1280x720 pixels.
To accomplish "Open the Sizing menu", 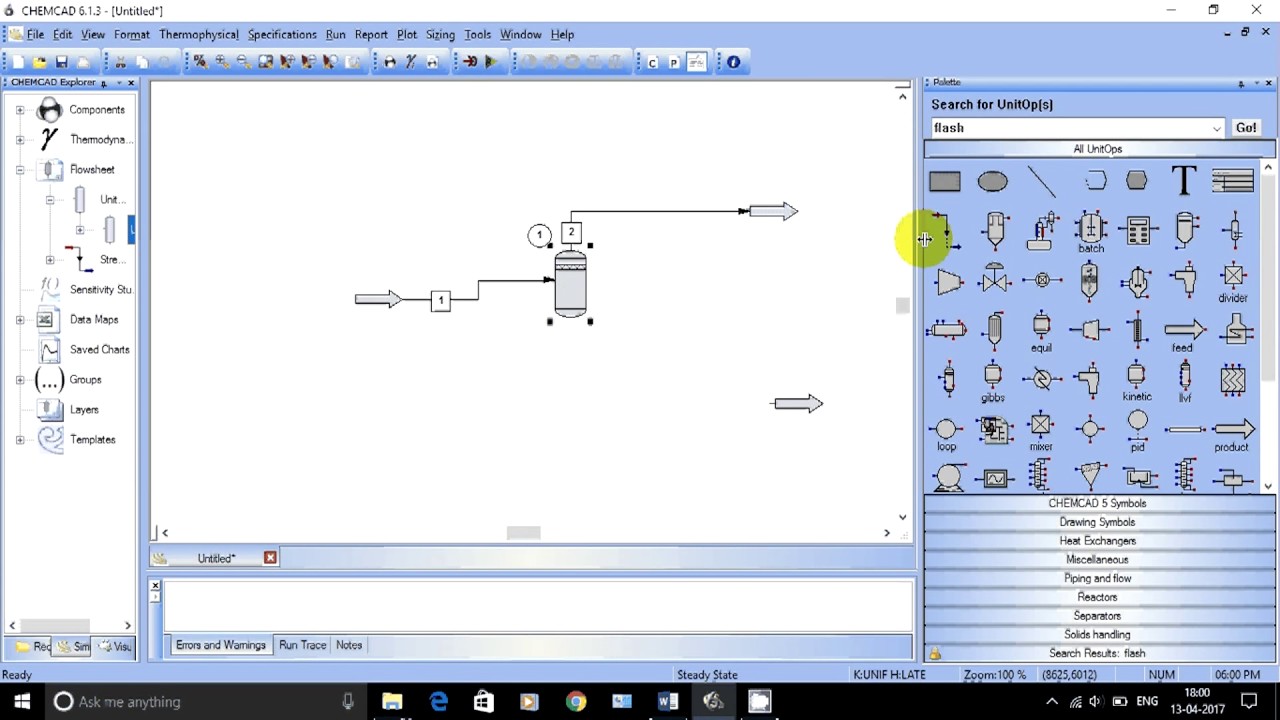I will tap(440, 34).
